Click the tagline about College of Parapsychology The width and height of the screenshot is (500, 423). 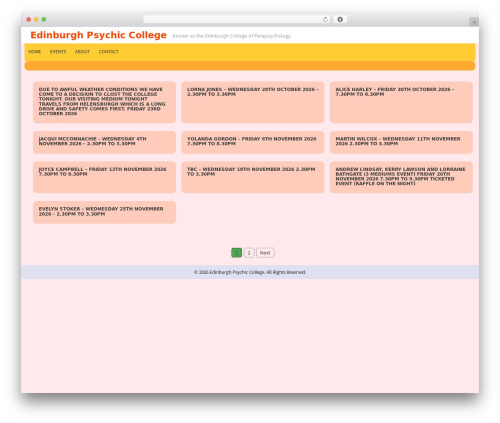pyautogui.click(x=232, y=36)
